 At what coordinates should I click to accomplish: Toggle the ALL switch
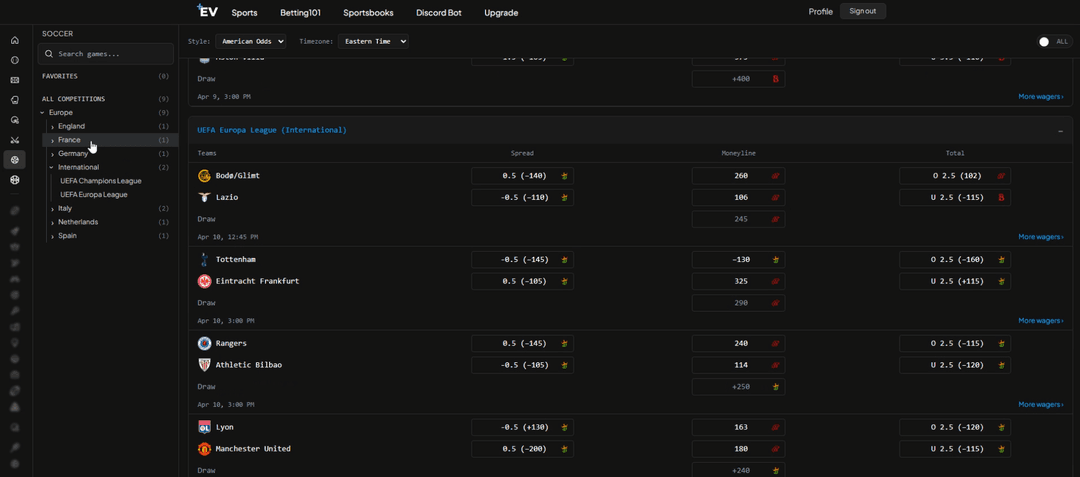pos(1054,42)
